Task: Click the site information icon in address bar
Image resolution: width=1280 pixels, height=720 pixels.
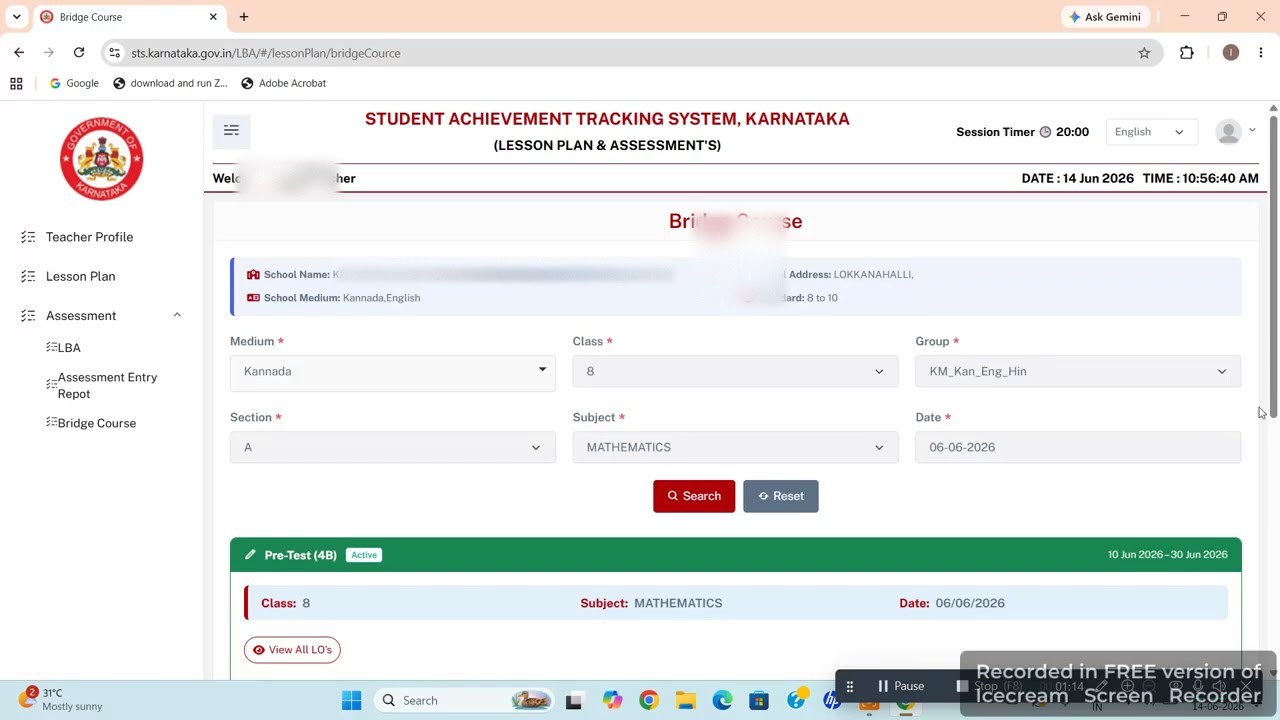Action: pos(114,53)
